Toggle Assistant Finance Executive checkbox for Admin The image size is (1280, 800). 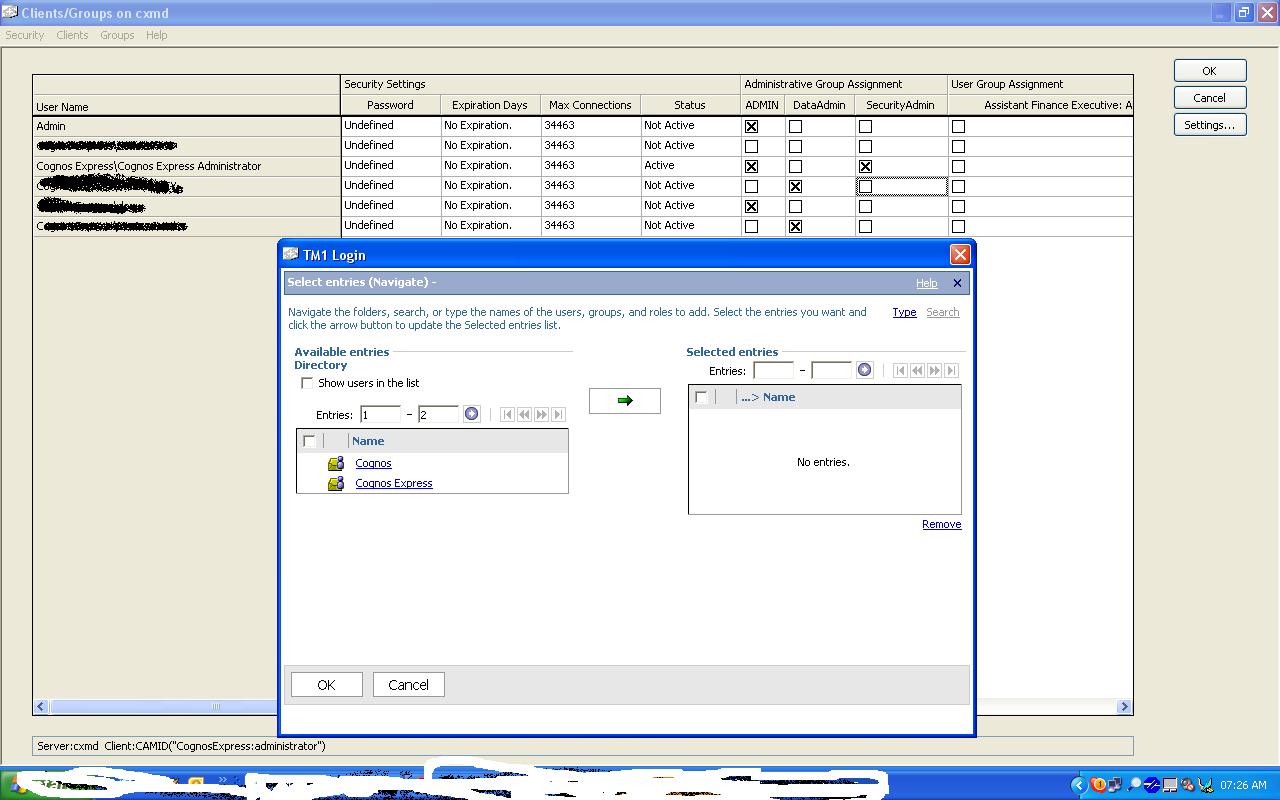click(x=958, y=126)
